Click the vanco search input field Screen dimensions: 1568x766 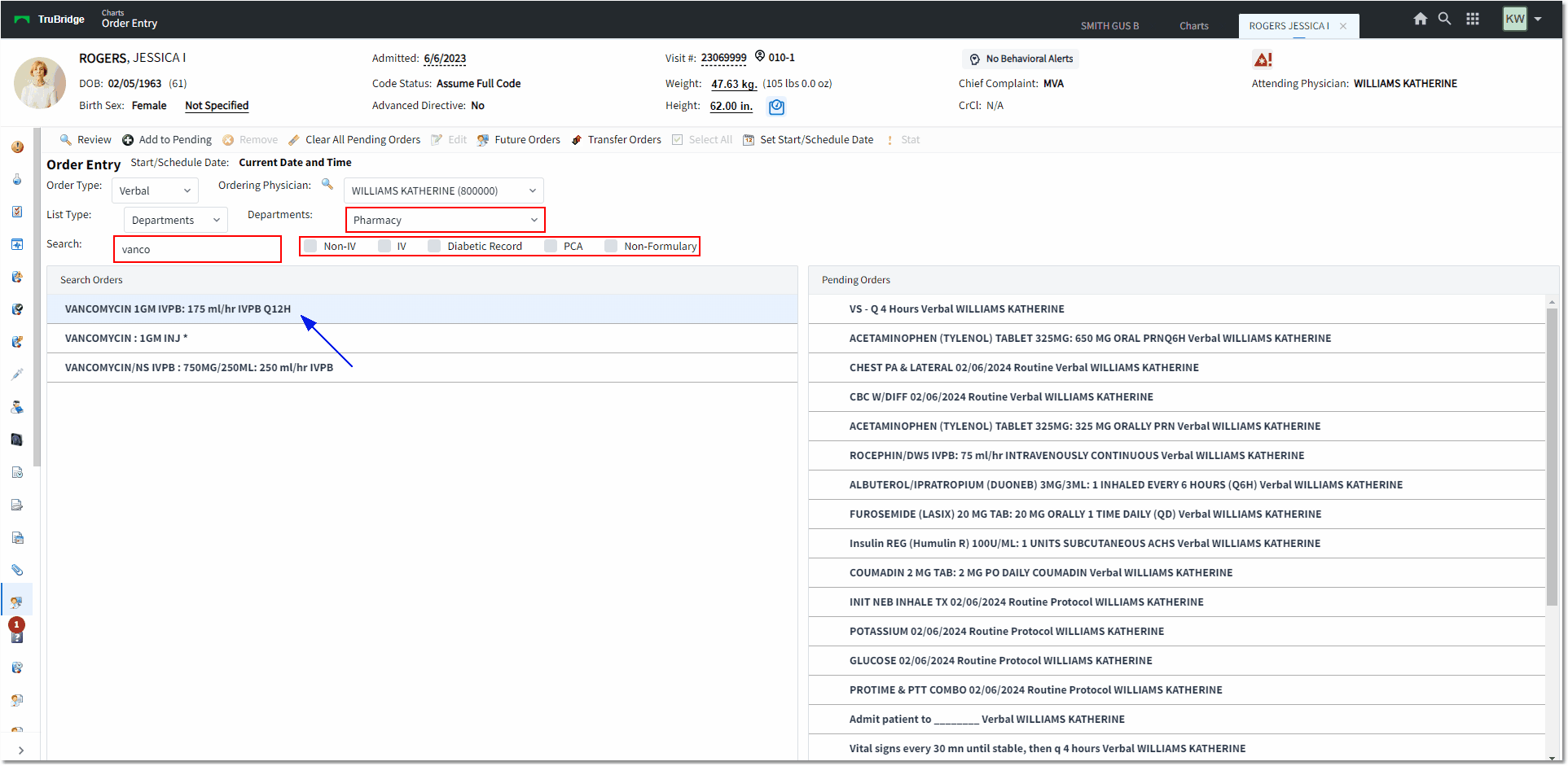tap(197, 249)
